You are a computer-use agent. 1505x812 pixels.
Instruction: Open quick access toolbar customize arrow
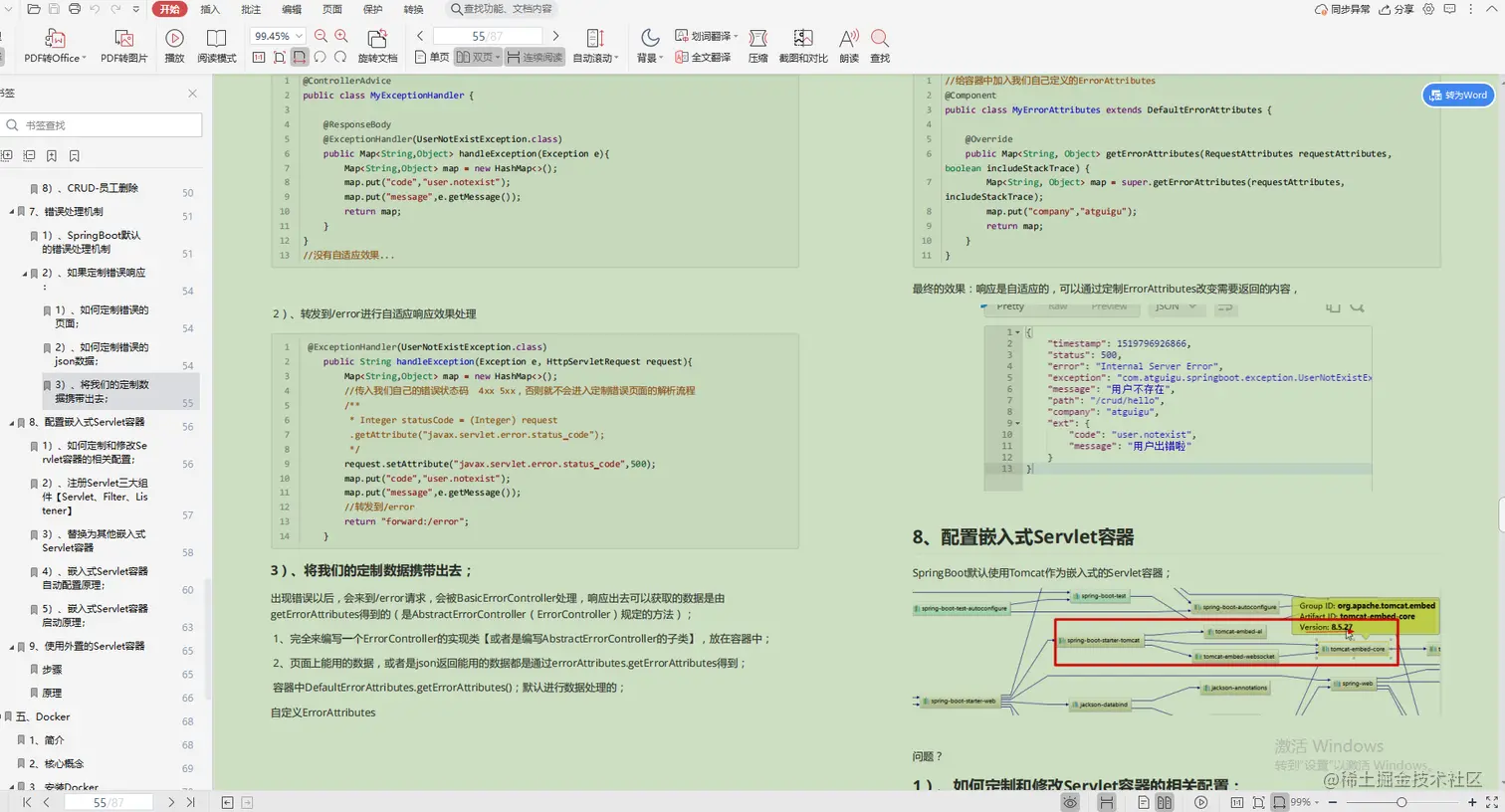(135, 9)
